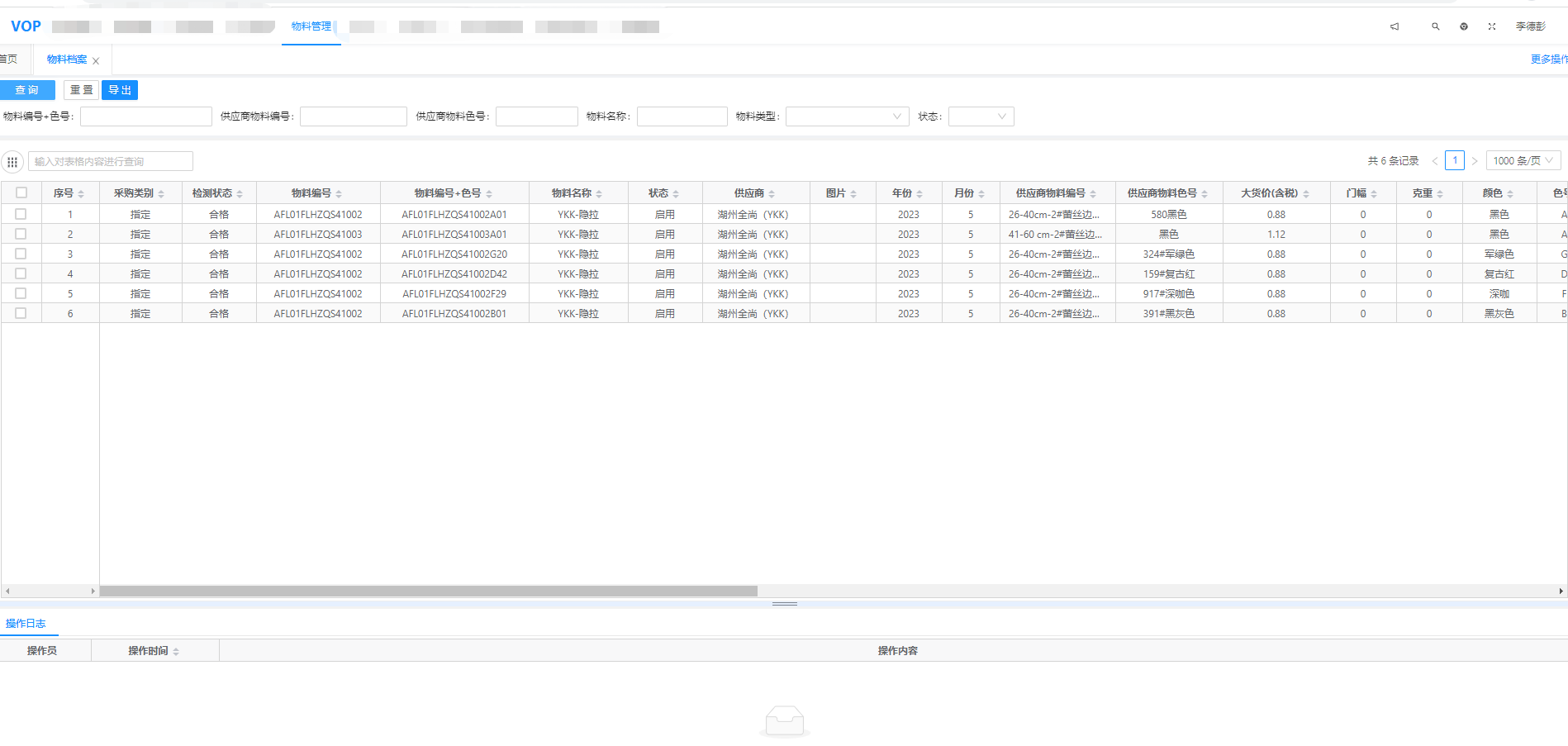Tick the checkbox for row 4
Screen dimensions: 1568x746
[x=21, y=273]
